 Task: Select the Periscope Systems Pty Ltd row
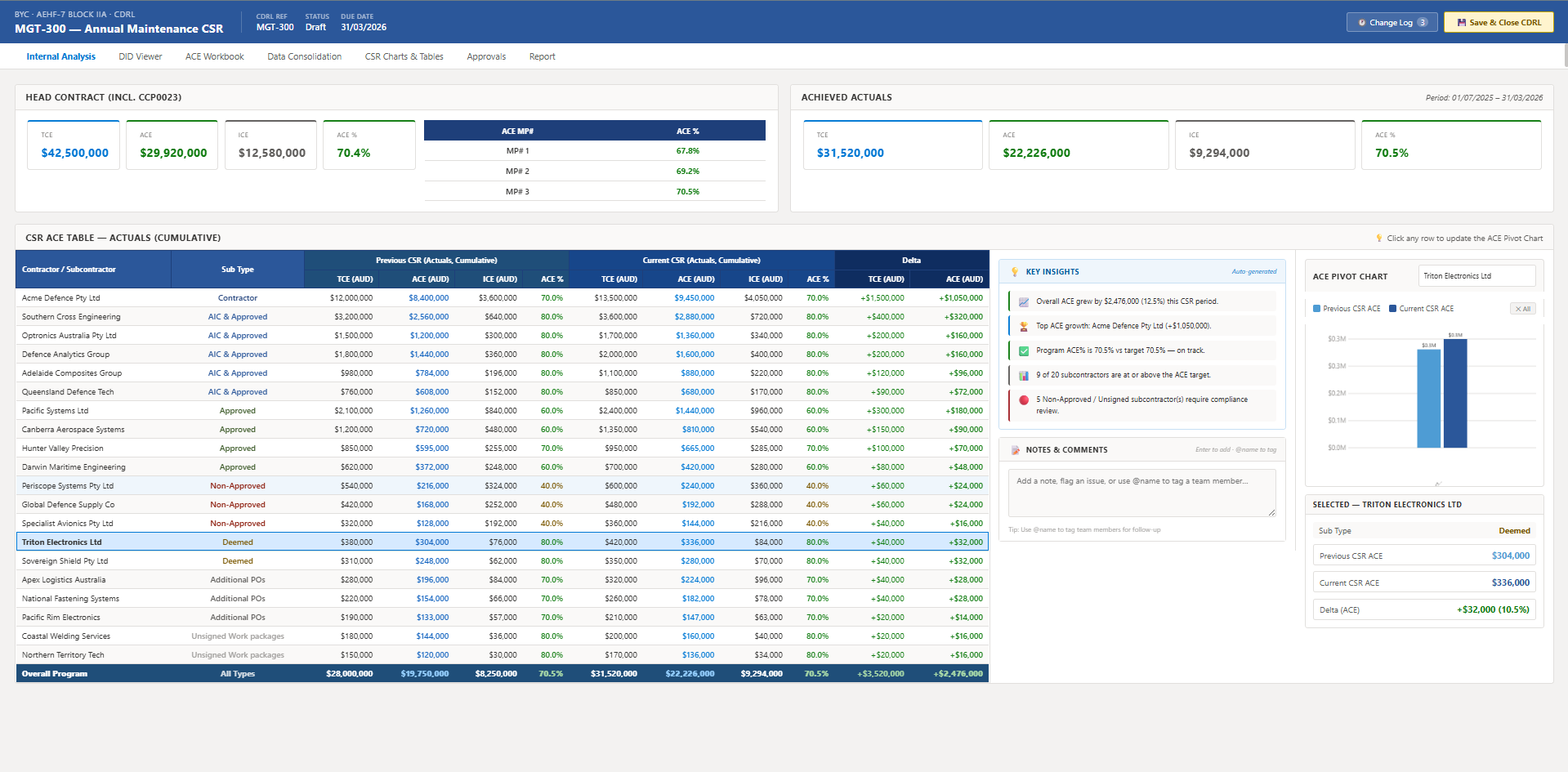[503, 486]
